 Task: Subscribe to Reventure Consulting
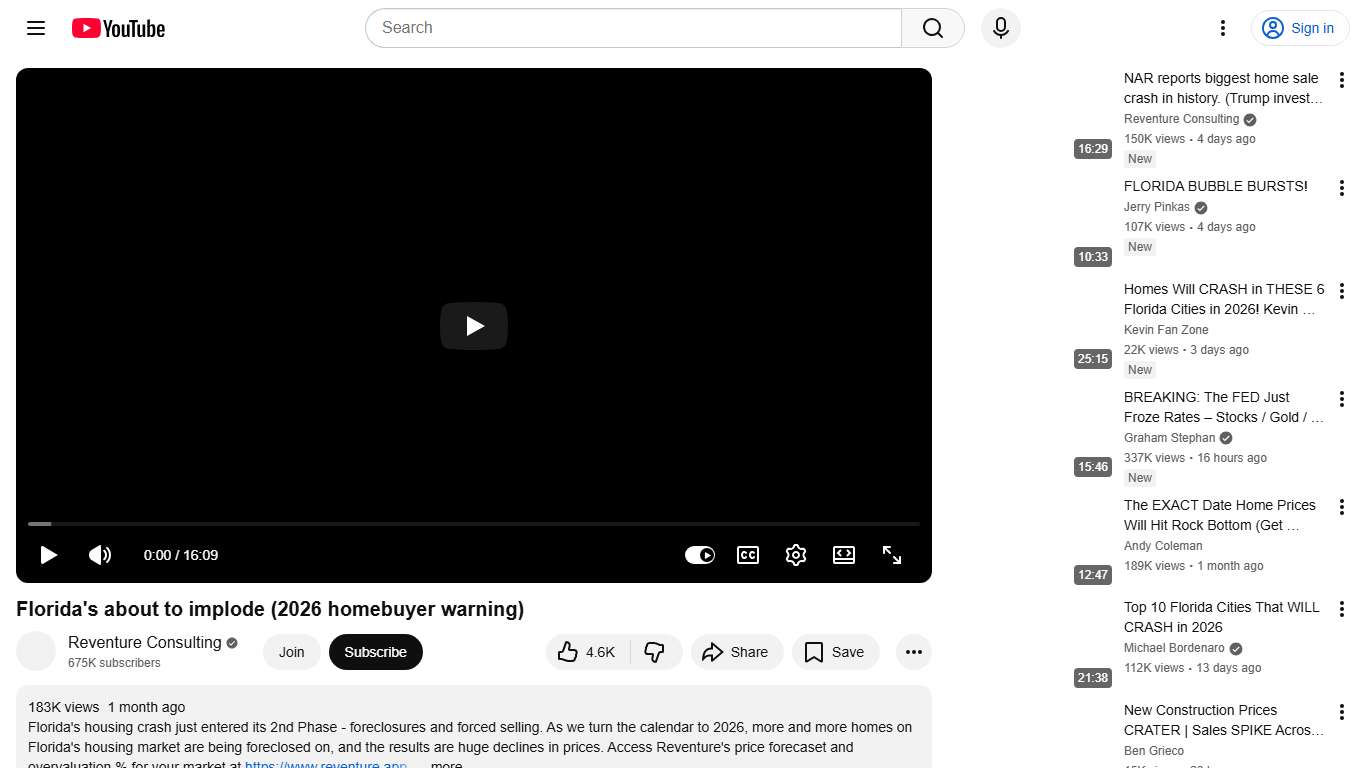(x=376, y=652)
